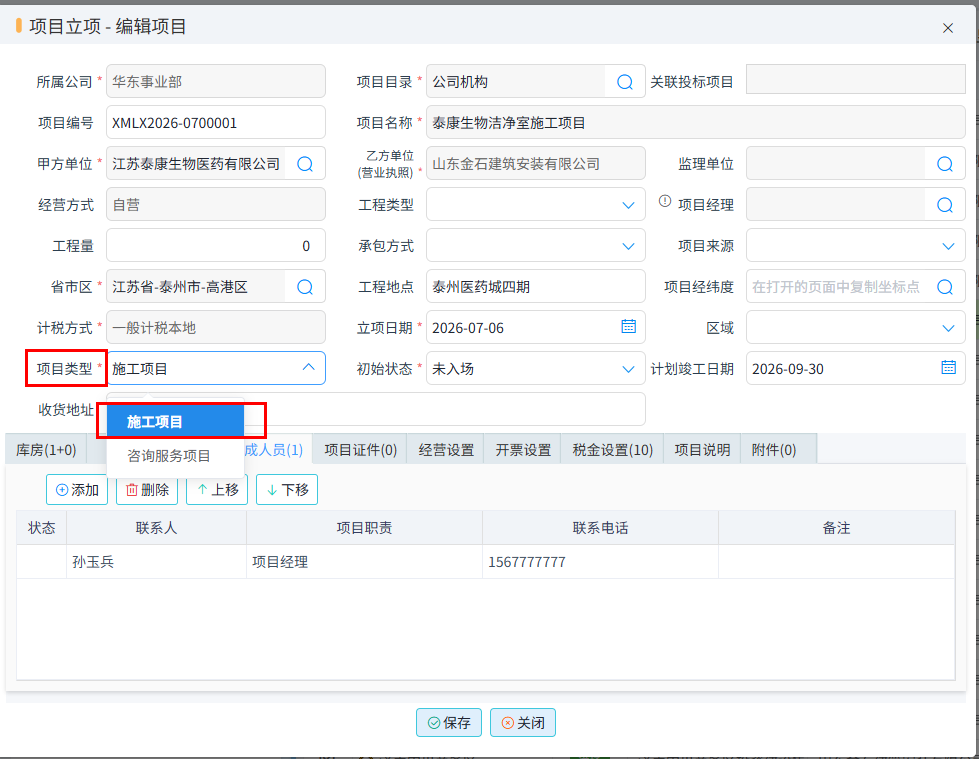Click the 项目编号 input field
Screen dimensions: 979x759
(x=216, y=122)
